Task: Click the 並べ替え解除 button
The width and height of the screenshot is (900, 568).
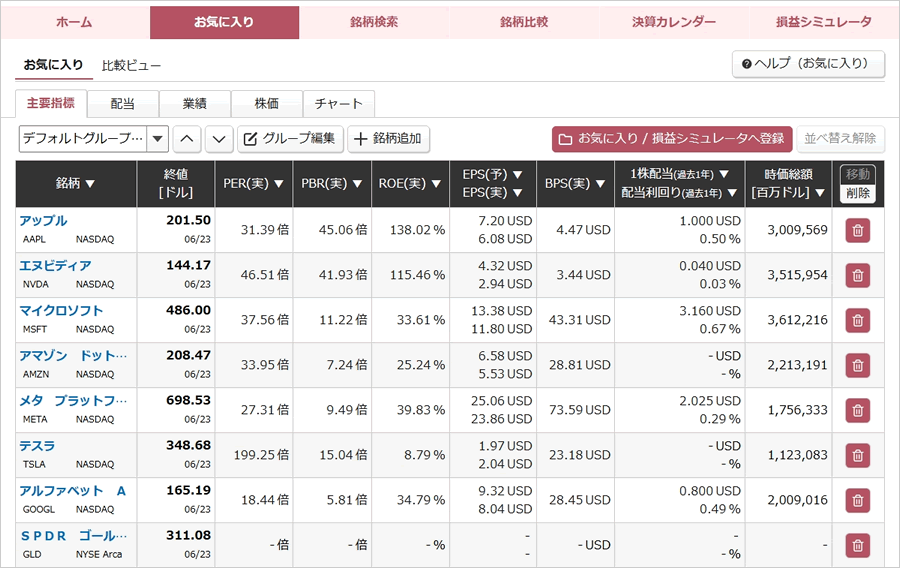Action: tap(840, 139)
